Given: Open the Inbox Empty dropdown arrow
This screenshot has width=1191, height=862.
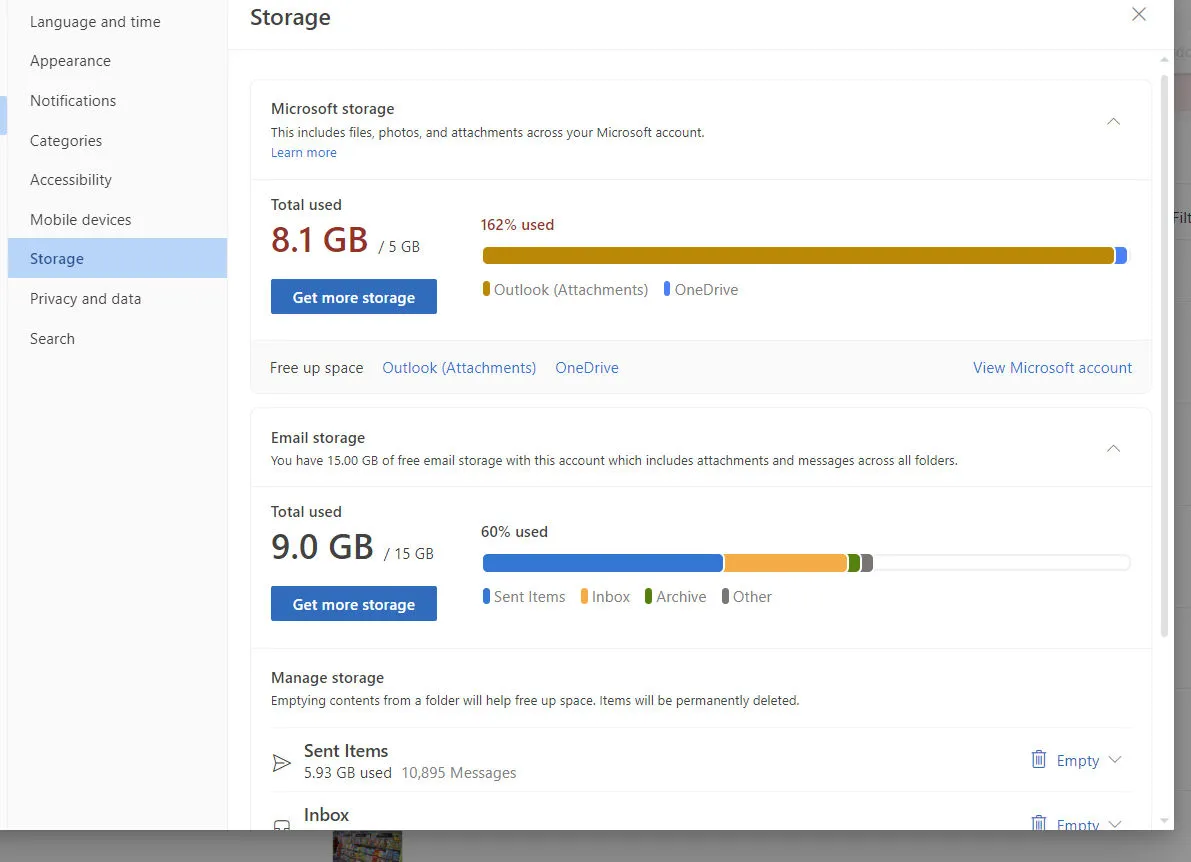Looking at the screenshot, I should pos(1115,824).
